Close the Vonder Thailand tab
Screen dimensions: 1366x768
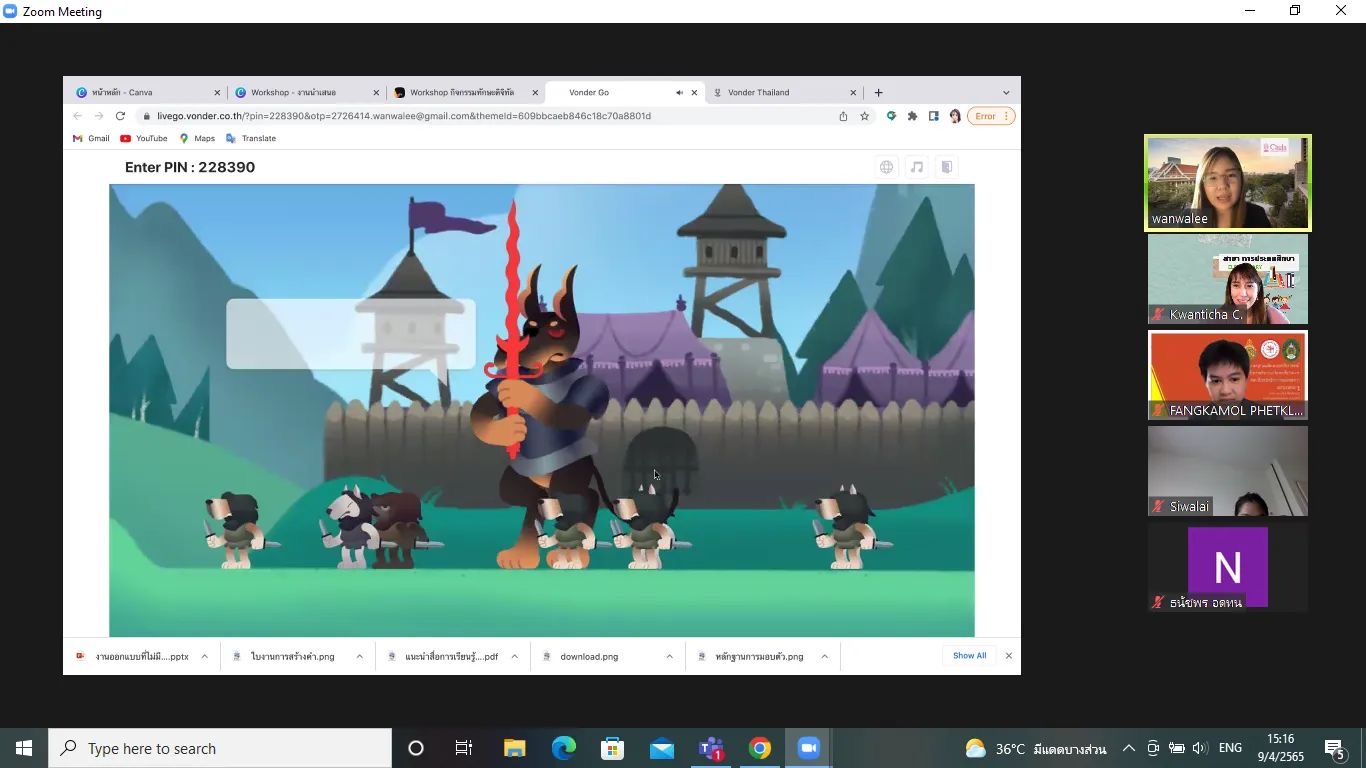coord(853,92)
